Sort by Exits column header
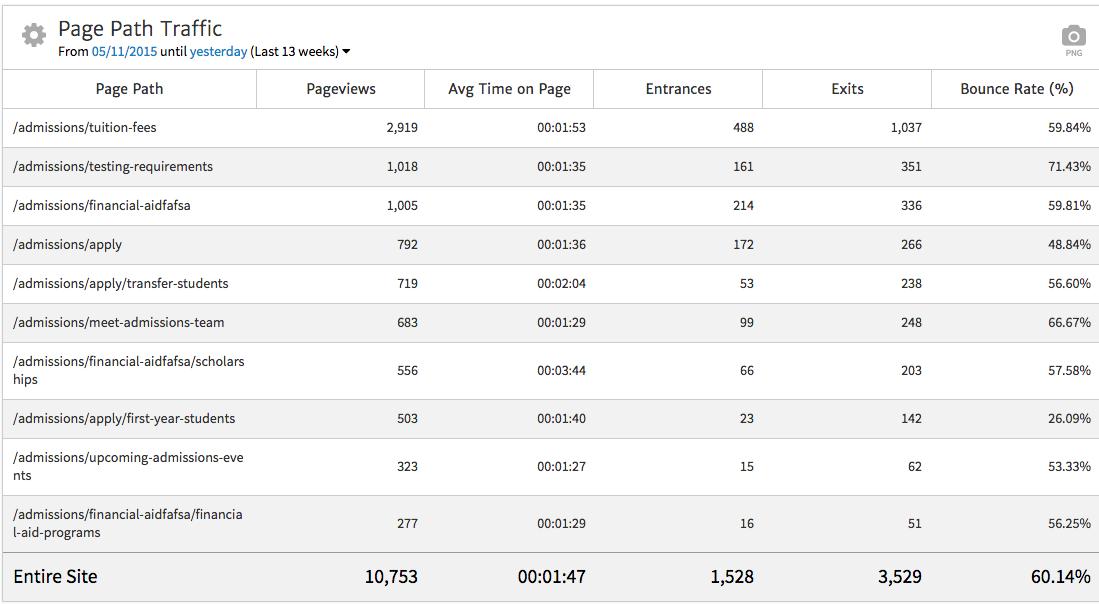This screenshot has height=604, width=1099. [847, 89]
